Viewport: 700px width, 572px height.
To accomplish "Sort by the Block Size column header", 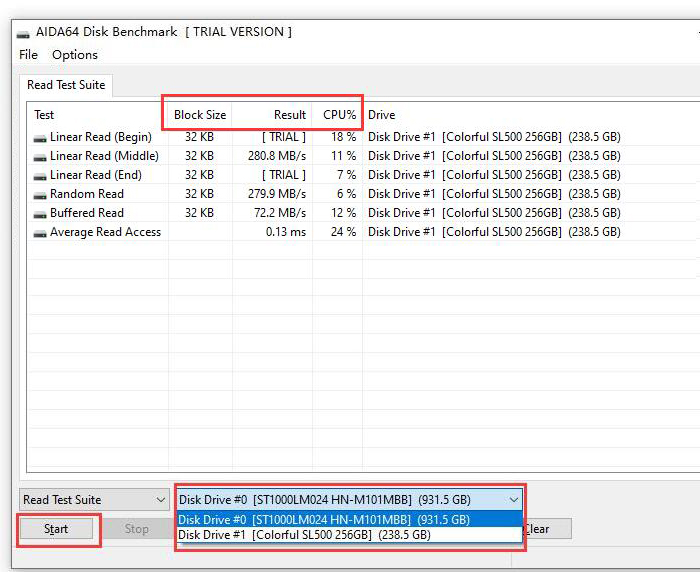I will (x=200, y=115).
